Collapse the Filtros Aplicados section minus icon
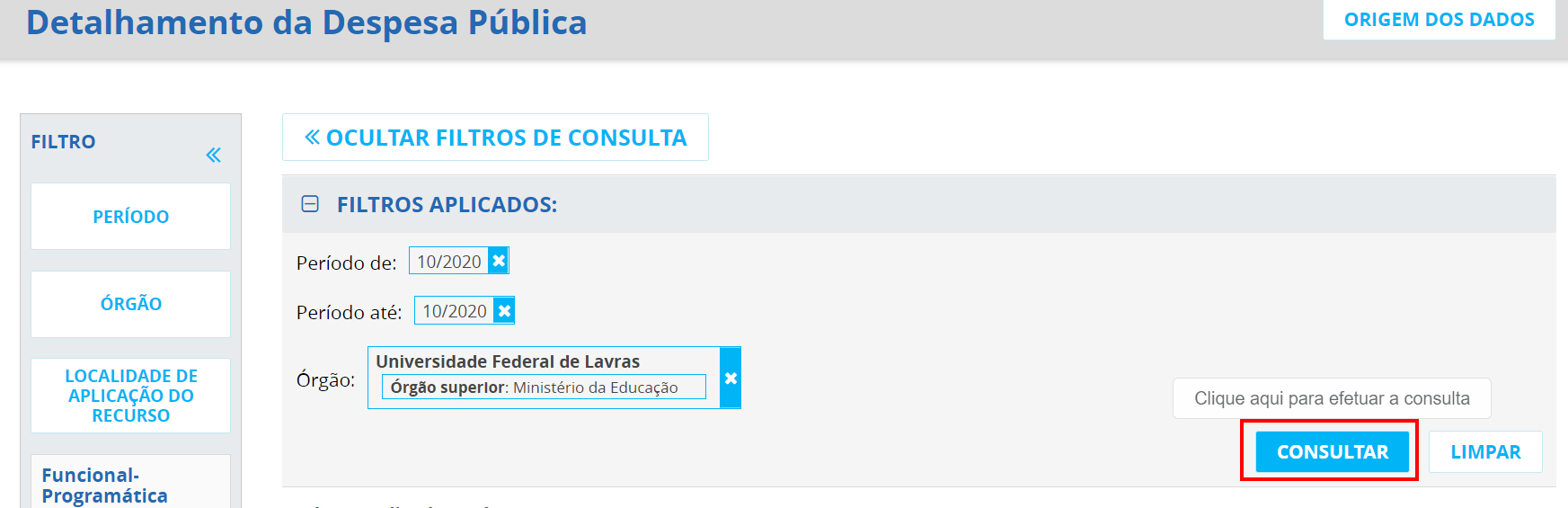The image size is (1568, 508). tap(310, 204)
